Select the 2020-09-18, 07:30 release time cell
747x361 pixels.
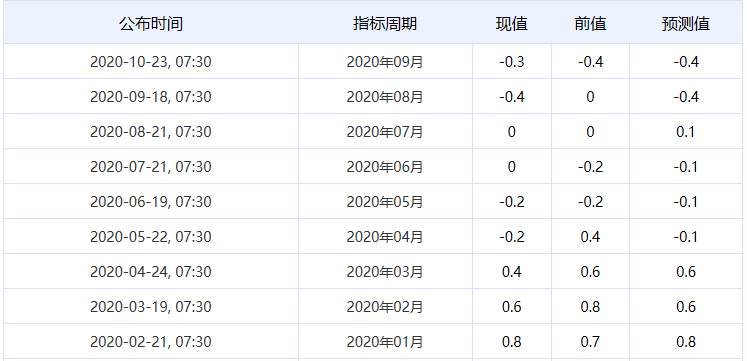click(151, 97)
